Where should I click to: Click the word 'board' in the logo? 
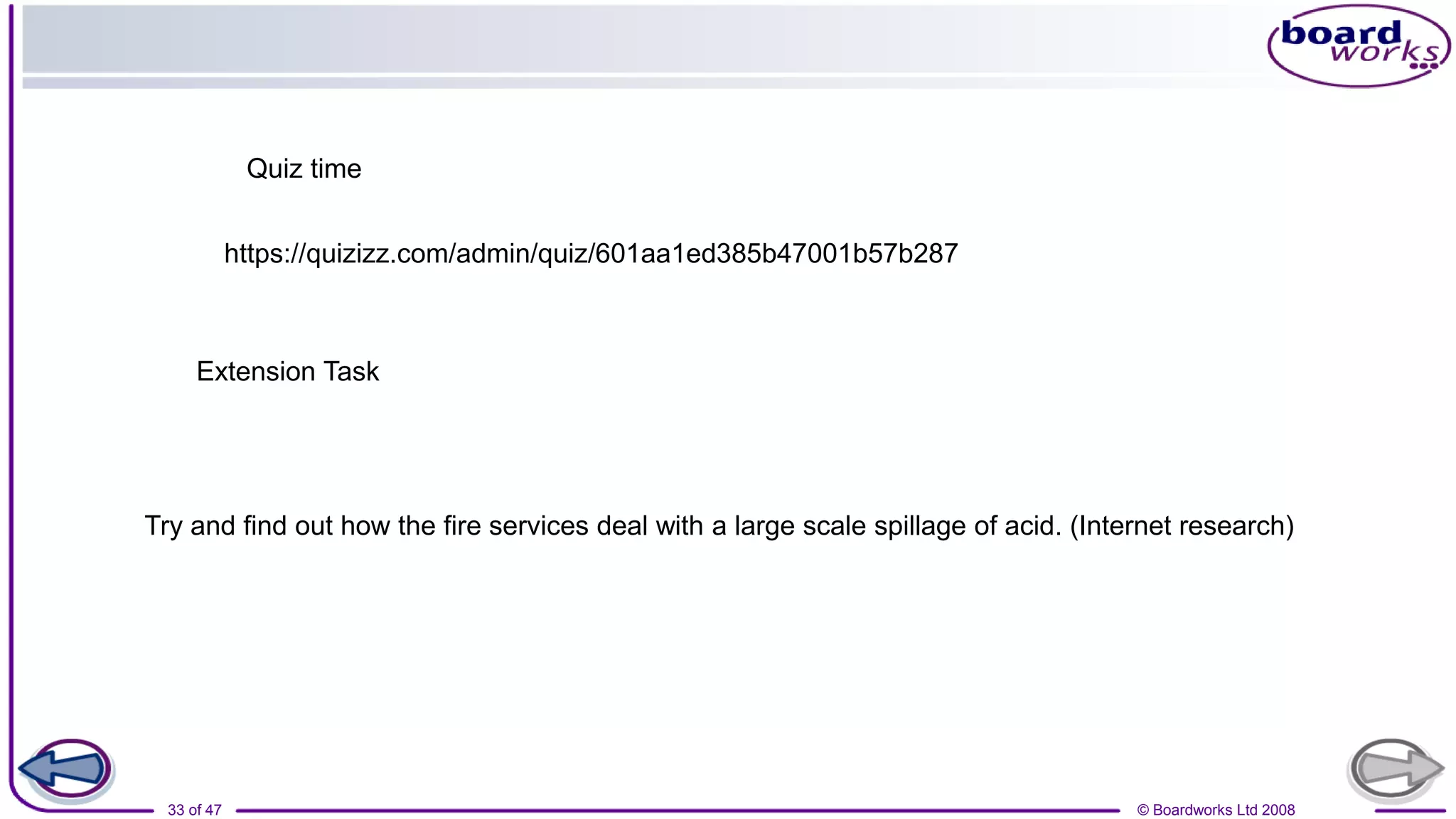[1341, 33]
